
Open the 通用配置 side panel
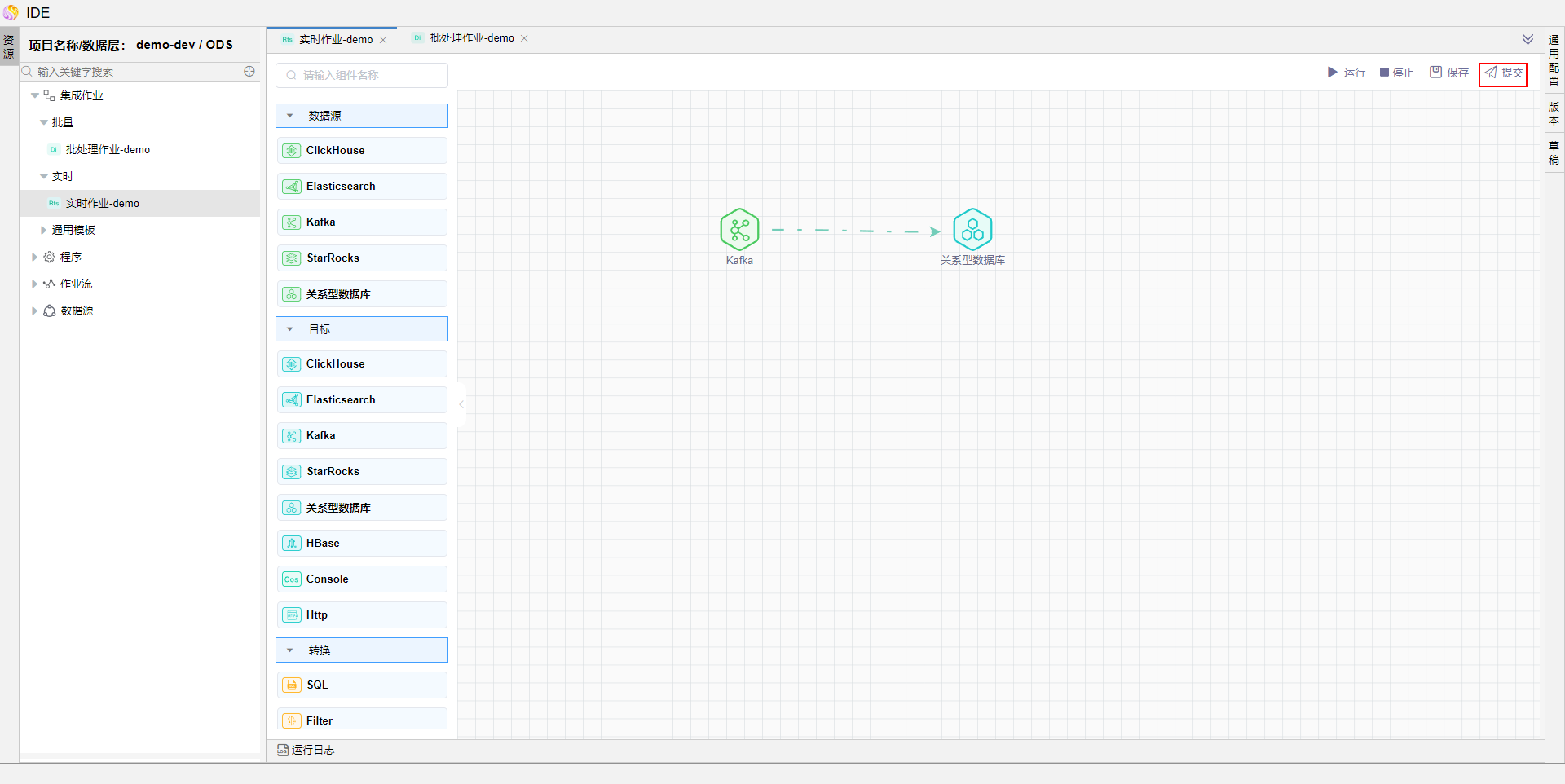pos(1554,61)
